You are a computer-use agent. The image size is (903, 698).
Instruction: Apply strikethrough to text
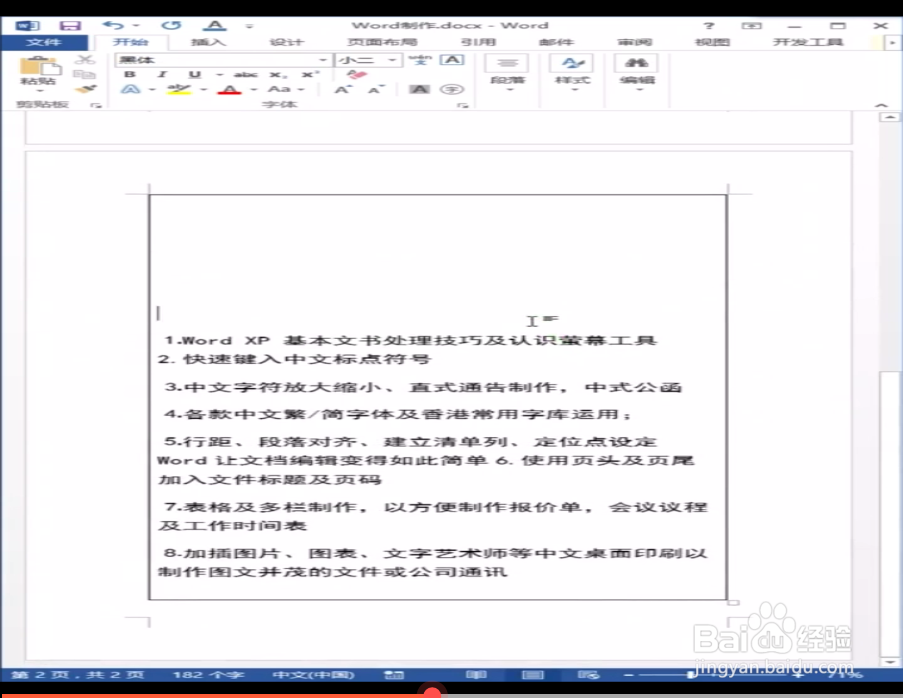pos(243,74)
